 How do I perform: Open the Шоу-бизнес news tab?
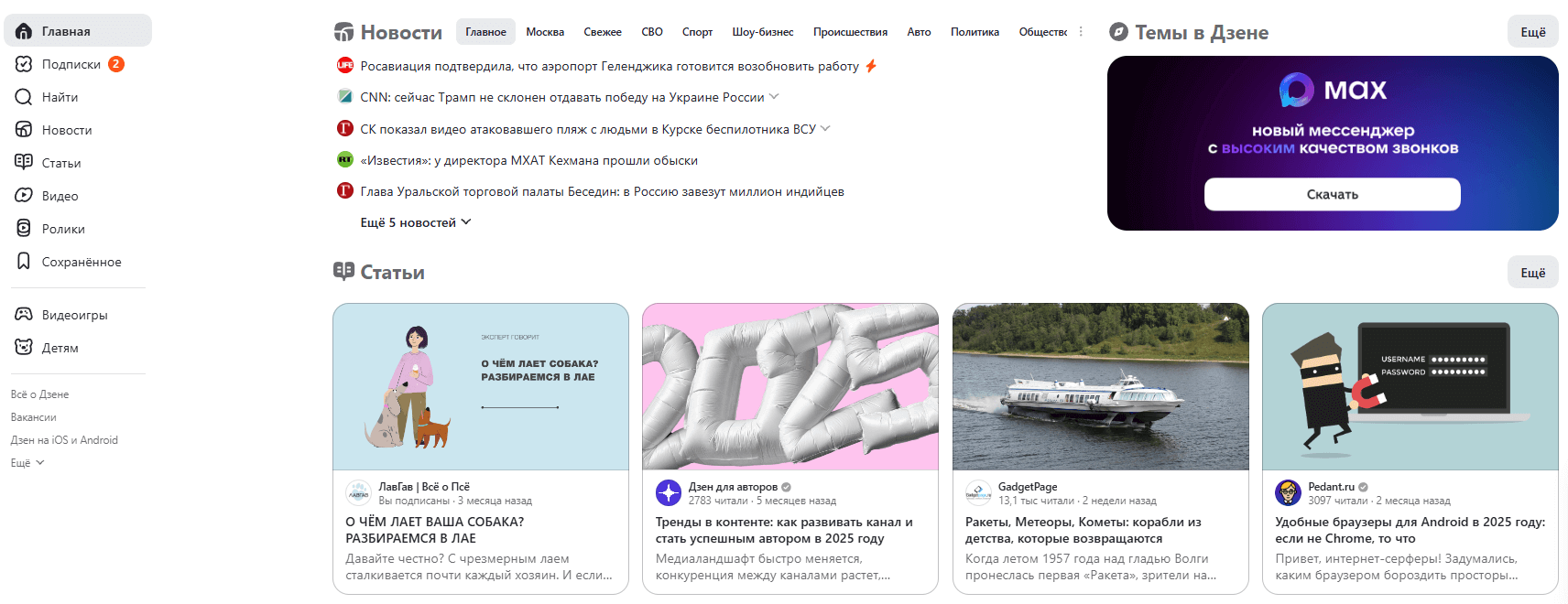[x=763, y=32]
